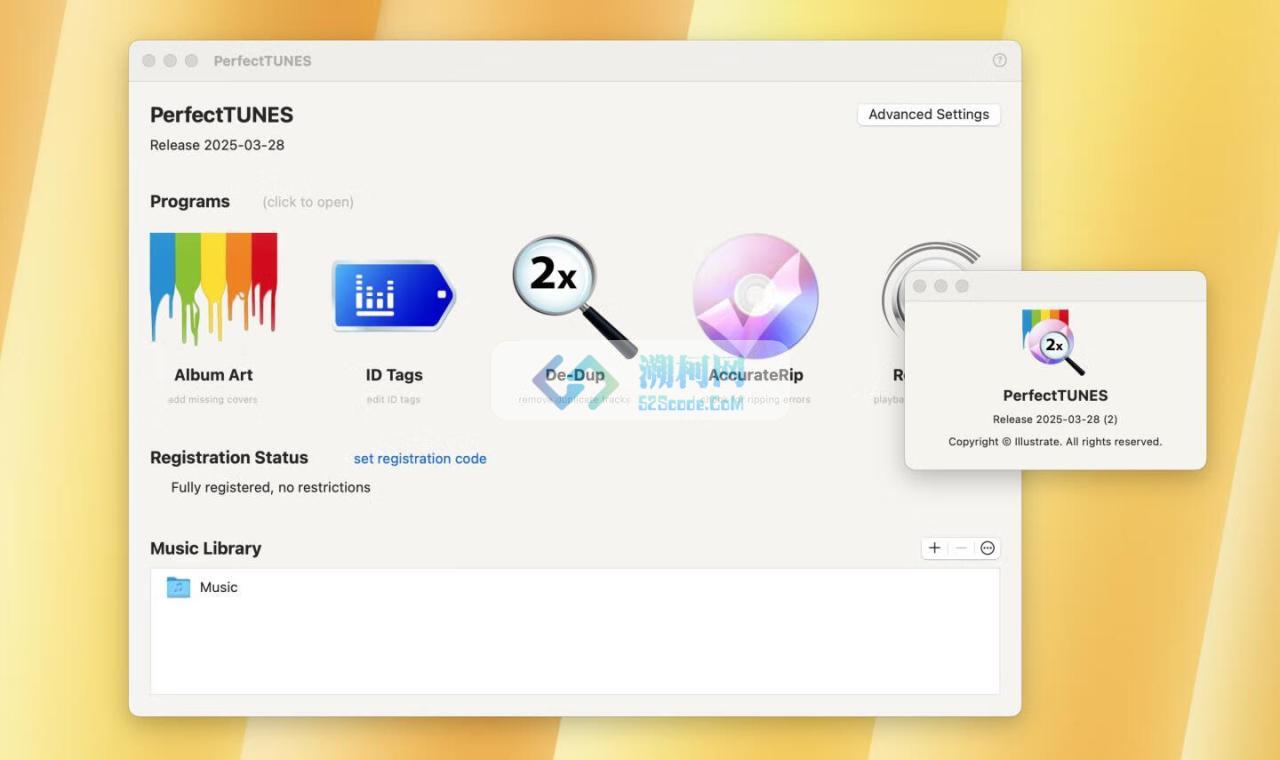
Task: Open the De-Dup 2x magnifier icon
Action: pyautogui.click(x=574, y=296)
